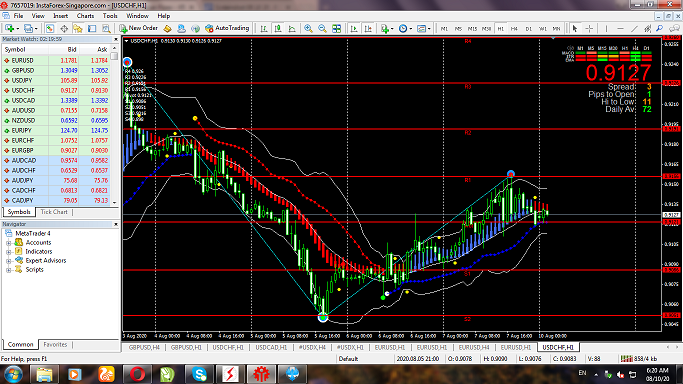Screen dimensions: 683x384
Task: Click the Market Watch vertical scrollbar thumb
Action: (x=114, y=56)
